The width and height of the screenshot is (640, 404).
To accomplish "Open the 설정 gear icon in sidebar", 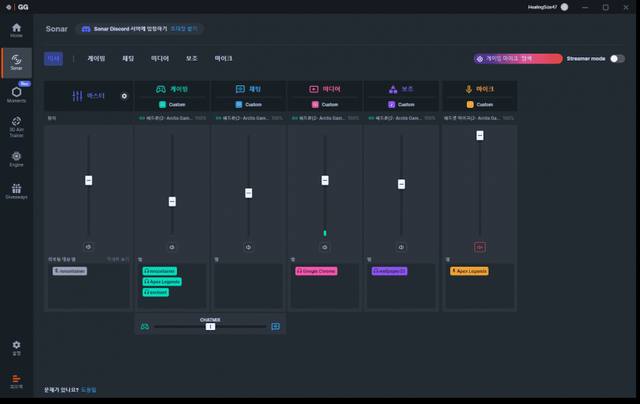I will 16,346.
